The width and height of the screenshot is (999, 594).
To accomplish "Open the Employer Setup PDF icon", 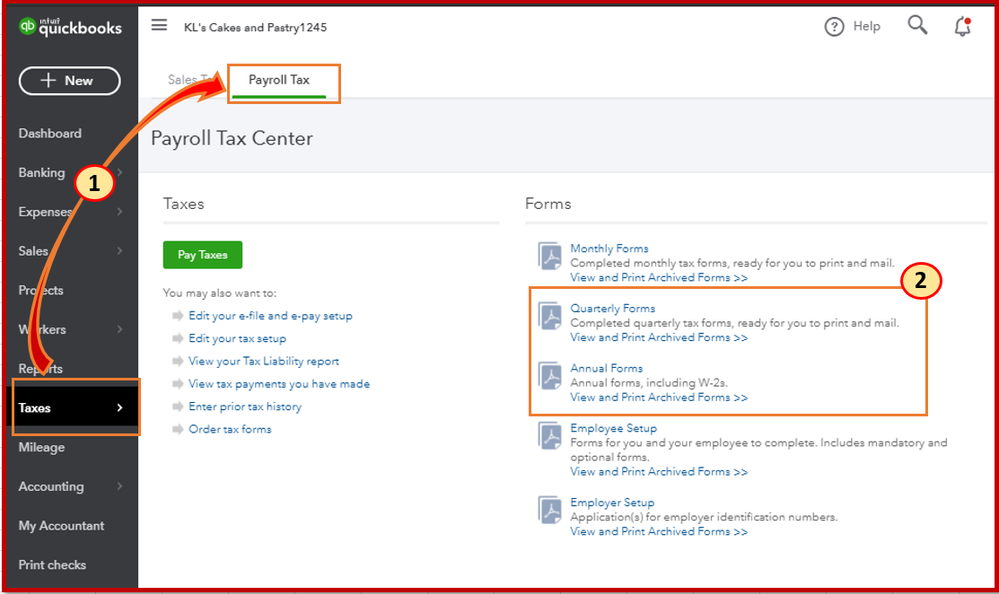I will (551, 510).
